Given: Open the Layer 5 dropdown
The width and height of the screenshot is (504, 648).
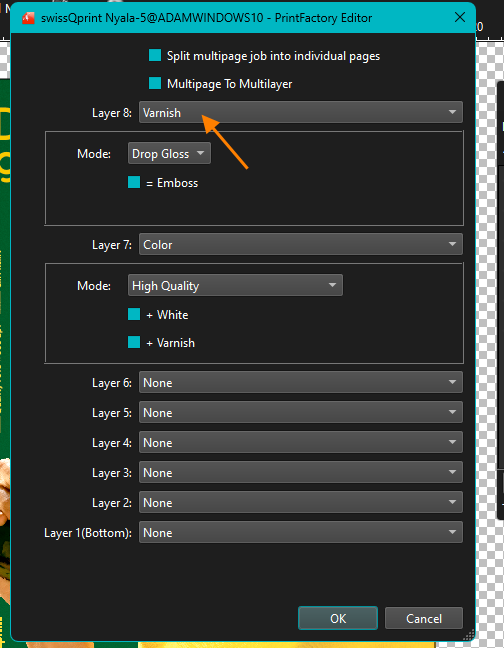Looking at the screenshot, I should [301, 412].
